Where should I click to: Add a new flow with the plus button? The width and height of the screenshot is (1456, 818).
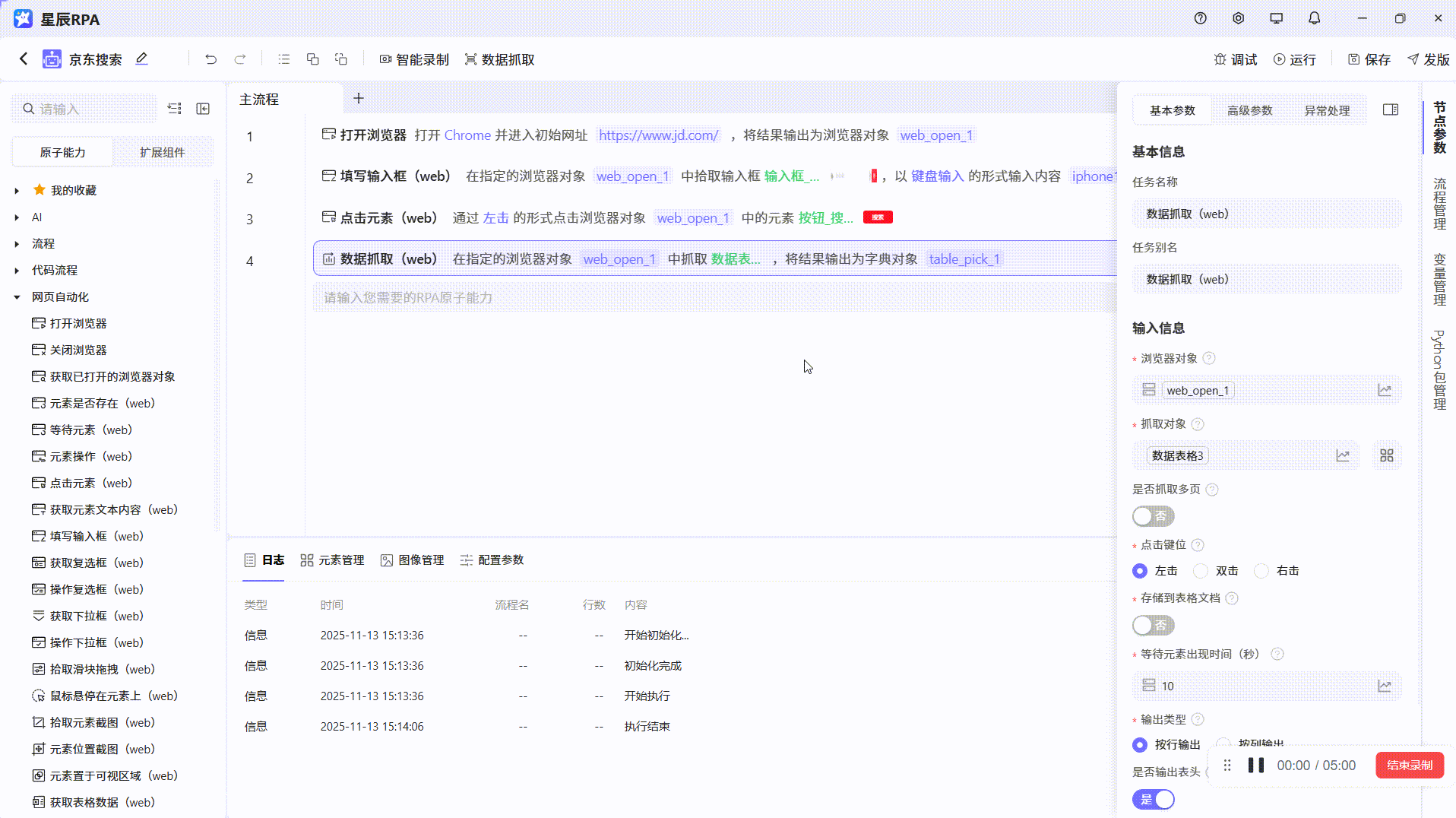click(x=358, y=98)
